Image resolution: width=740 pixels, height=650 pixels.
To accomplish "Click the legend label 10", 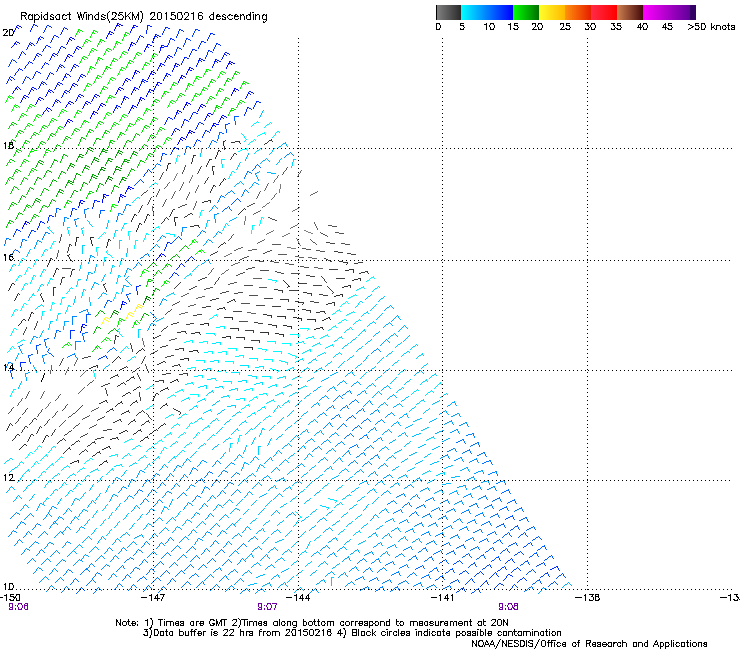I will coord(489,27).
